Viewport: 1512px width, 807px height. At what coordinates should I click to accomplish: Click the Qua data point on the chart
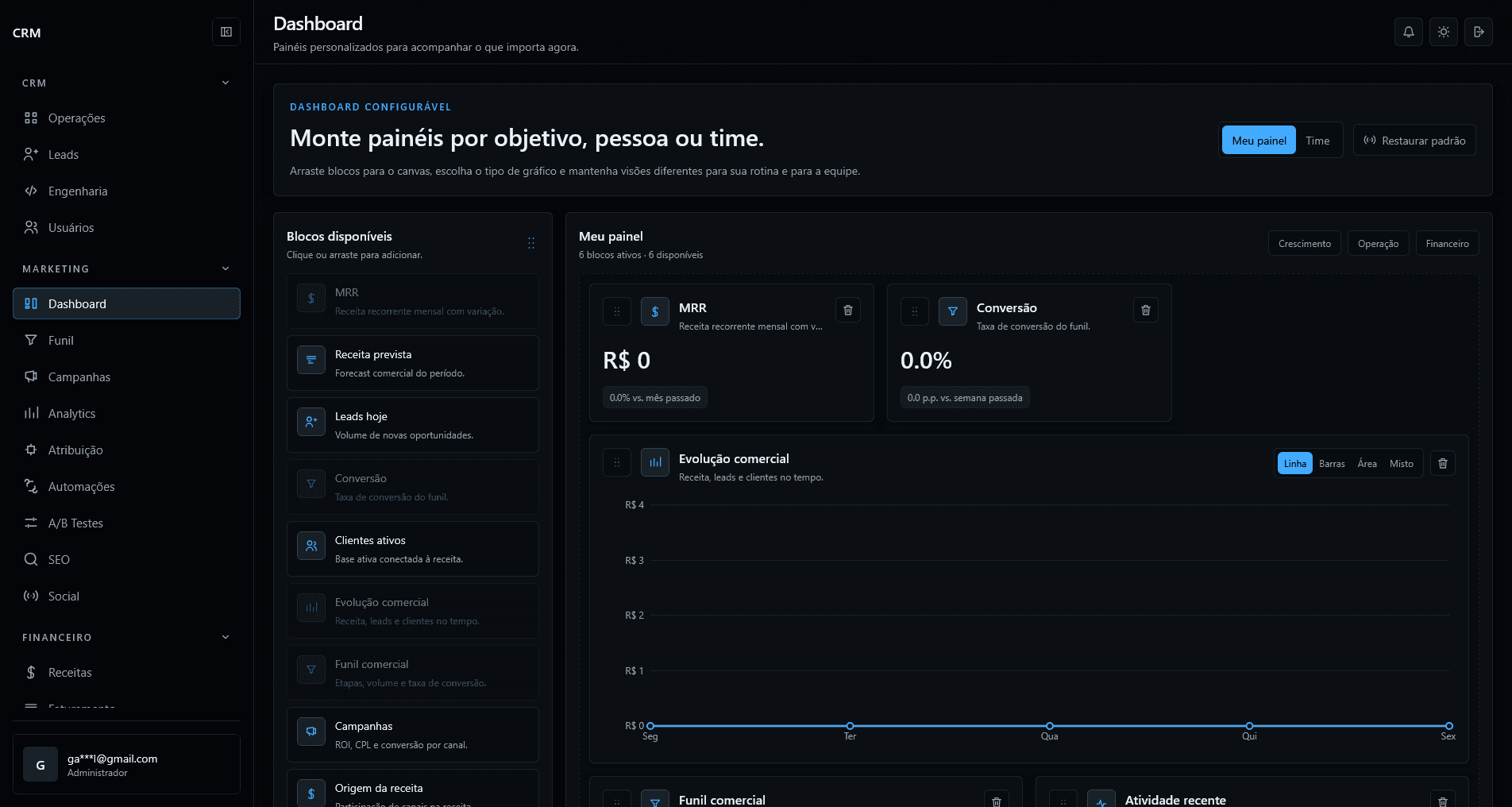(1049, 726)
